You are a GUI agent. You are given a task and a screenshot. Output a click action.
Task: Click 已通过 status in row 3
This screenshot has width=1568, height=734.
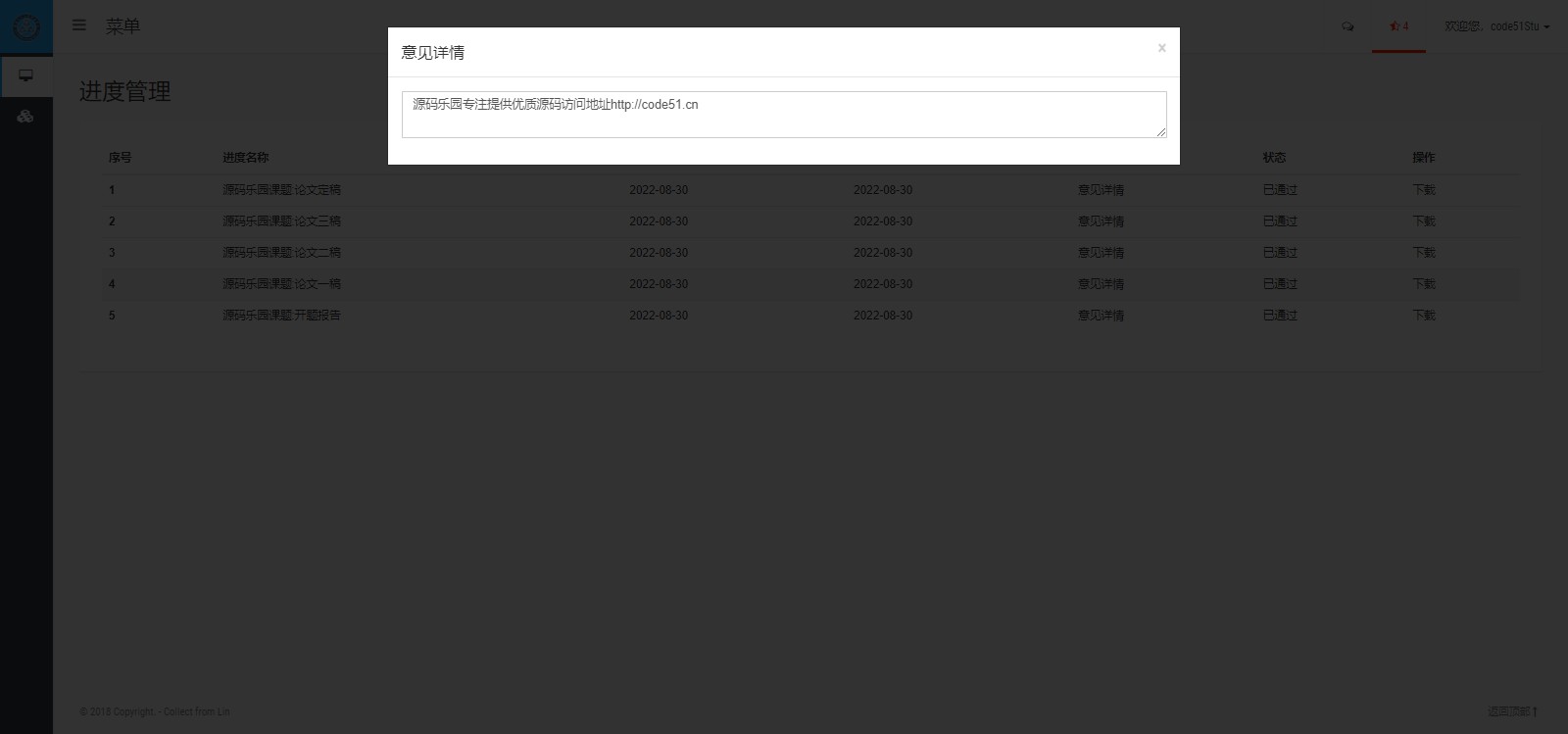pyautogui.click(x=1280, y=253)
